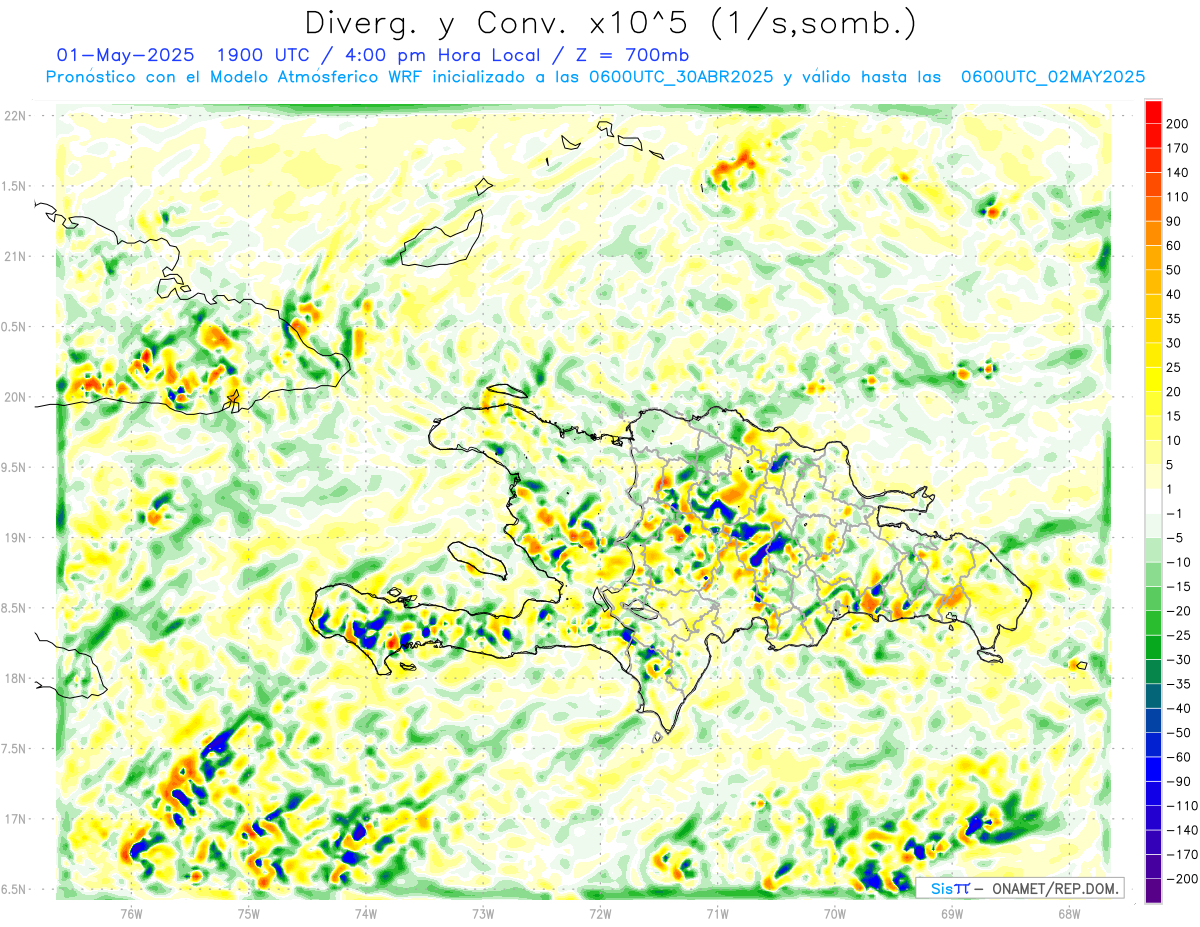This screenshot has height=927, width=1200.
Task: Click the positive '140' colorbar label
Action: point(1178,172)
